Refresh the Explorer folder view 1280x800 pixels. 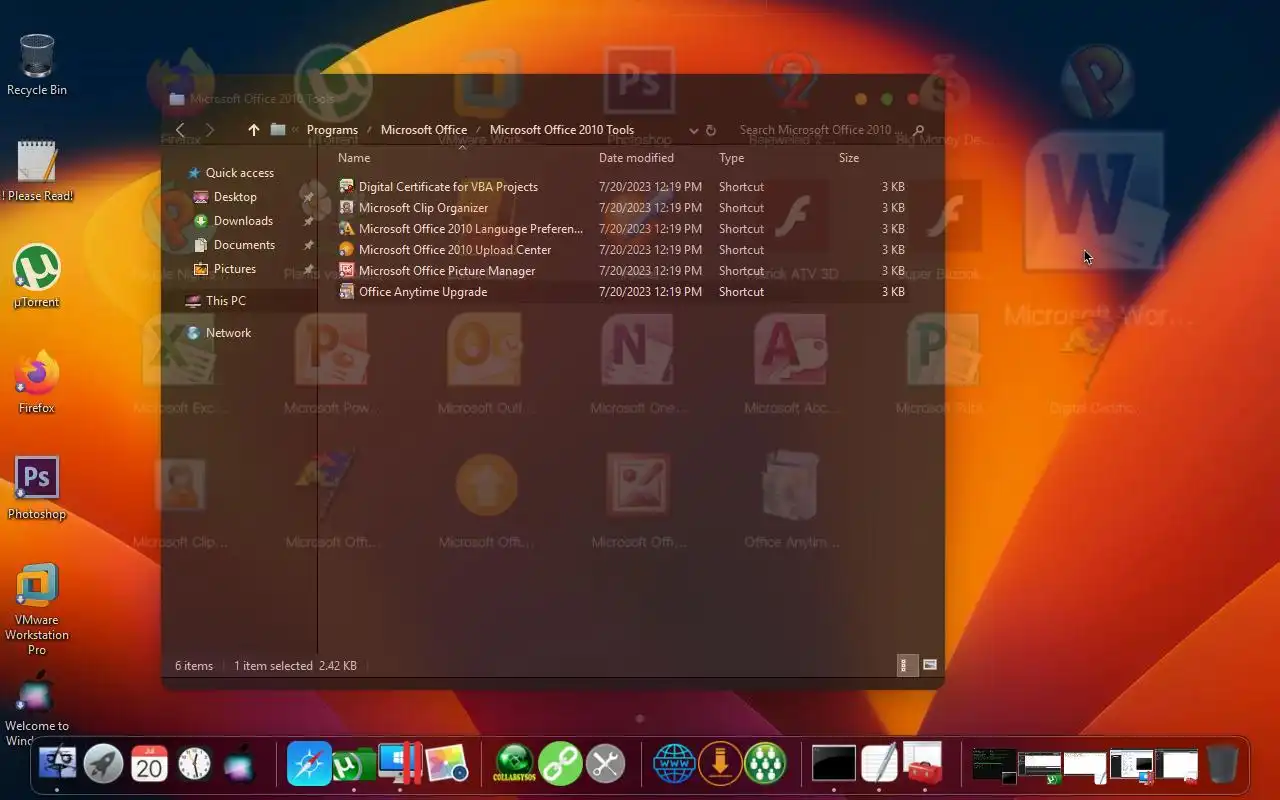point(711,130)
